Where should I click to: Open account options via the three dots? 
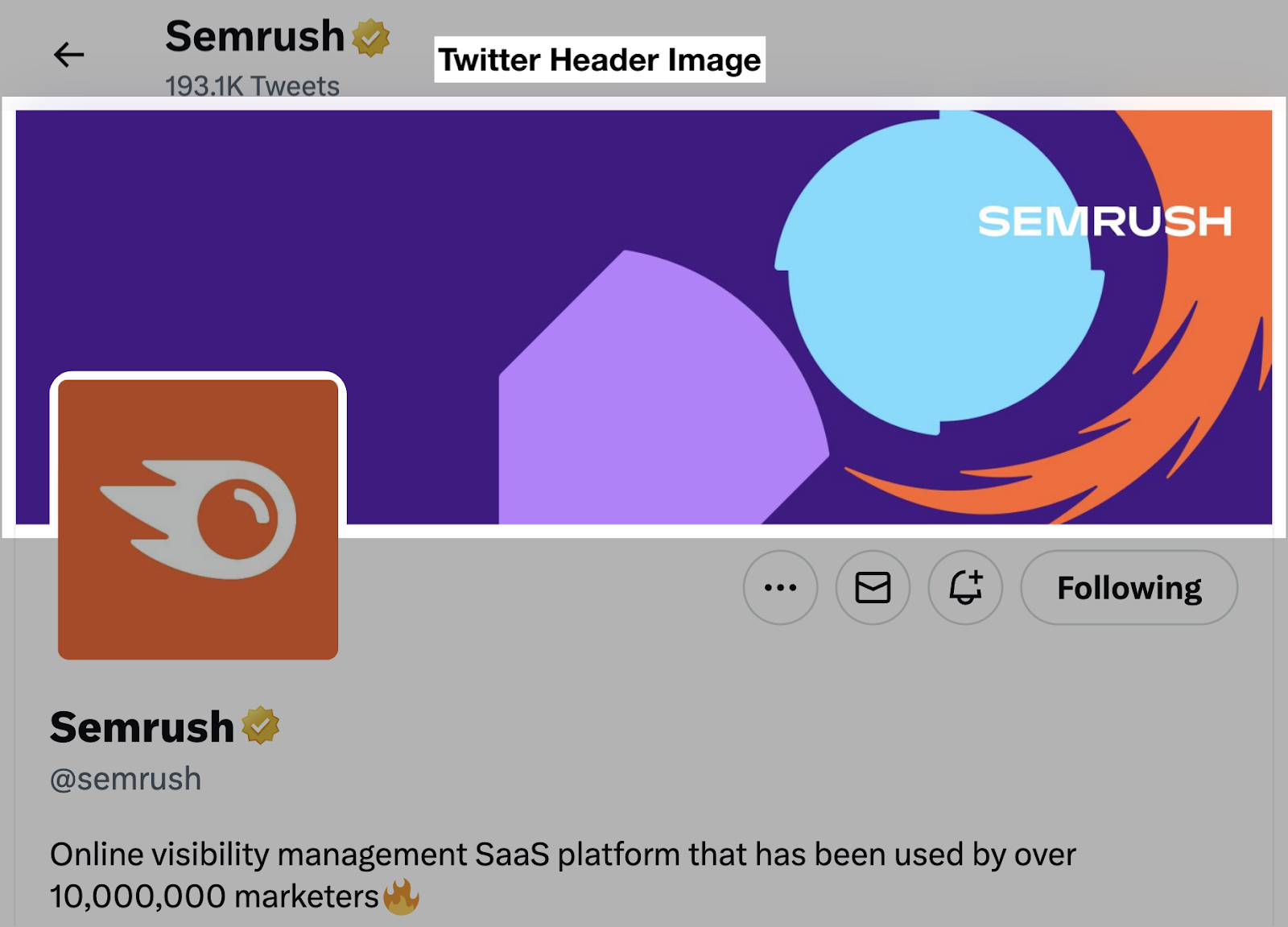click(780, 588)
